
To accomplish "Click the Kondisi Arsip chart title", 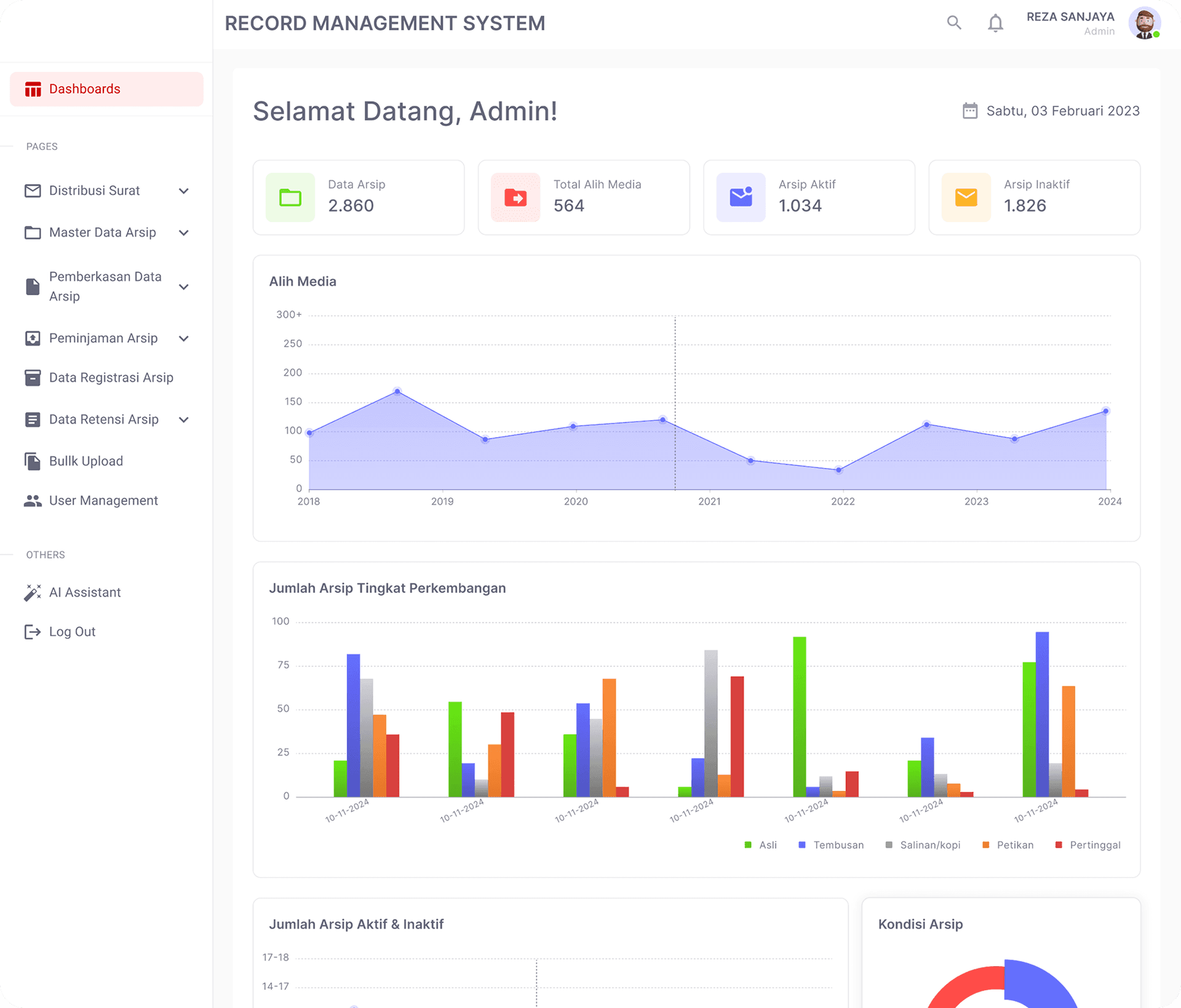I will tap(920, 924).
